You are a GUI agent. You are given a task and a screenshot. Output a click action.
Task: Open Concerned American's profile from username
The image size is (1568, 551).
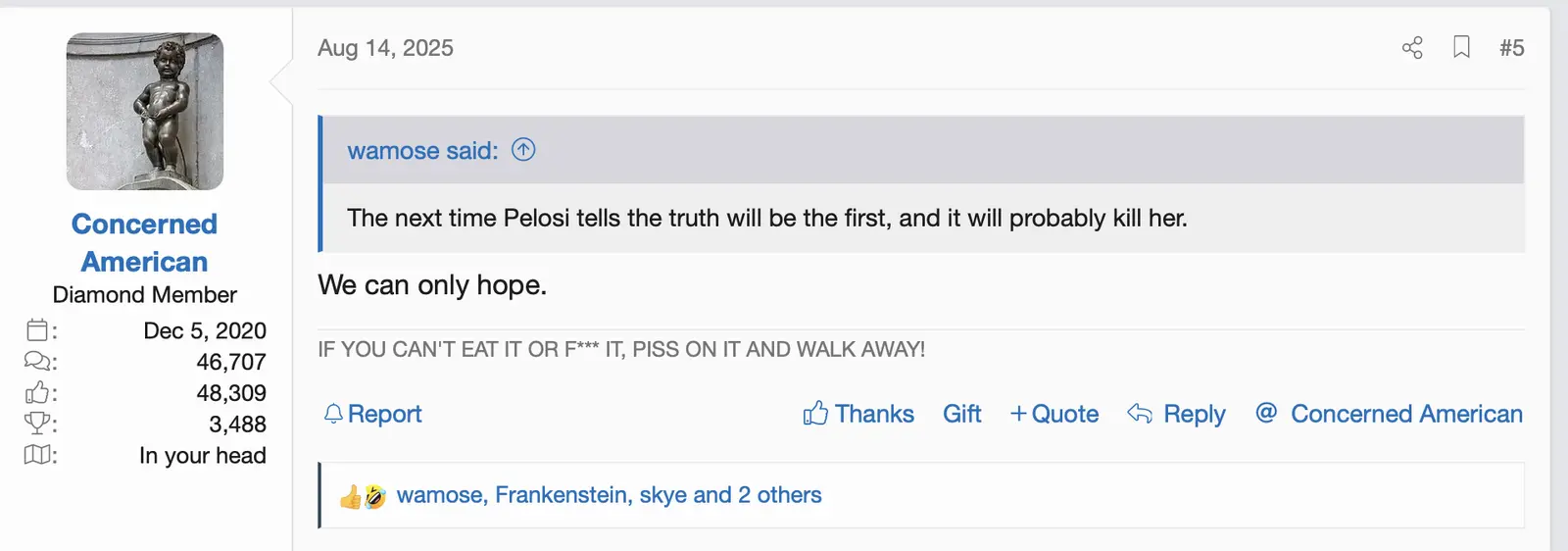tap(145, 242)
